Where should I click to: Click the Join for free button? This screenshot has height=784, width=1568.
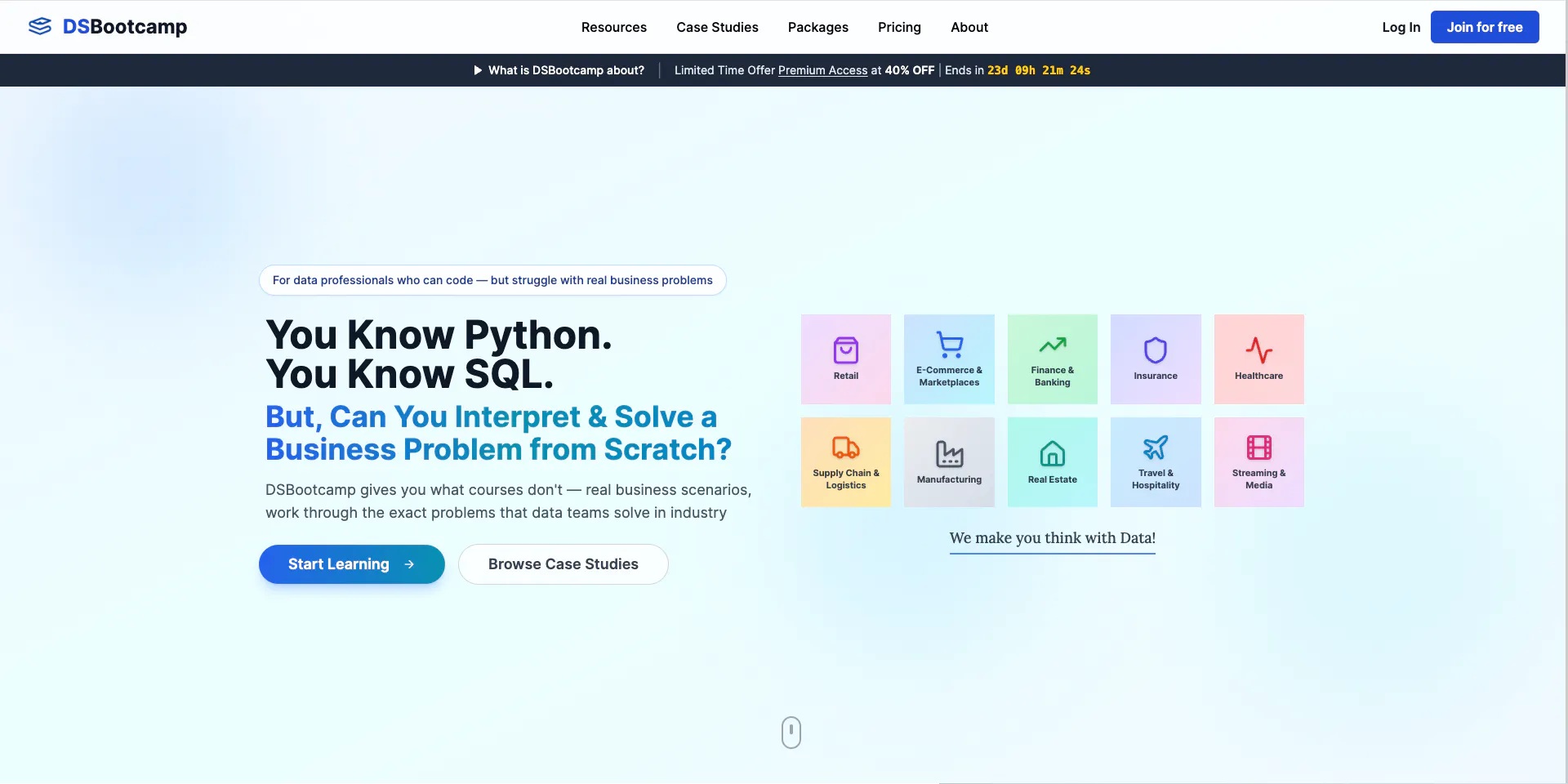[x=1485, y=27]
